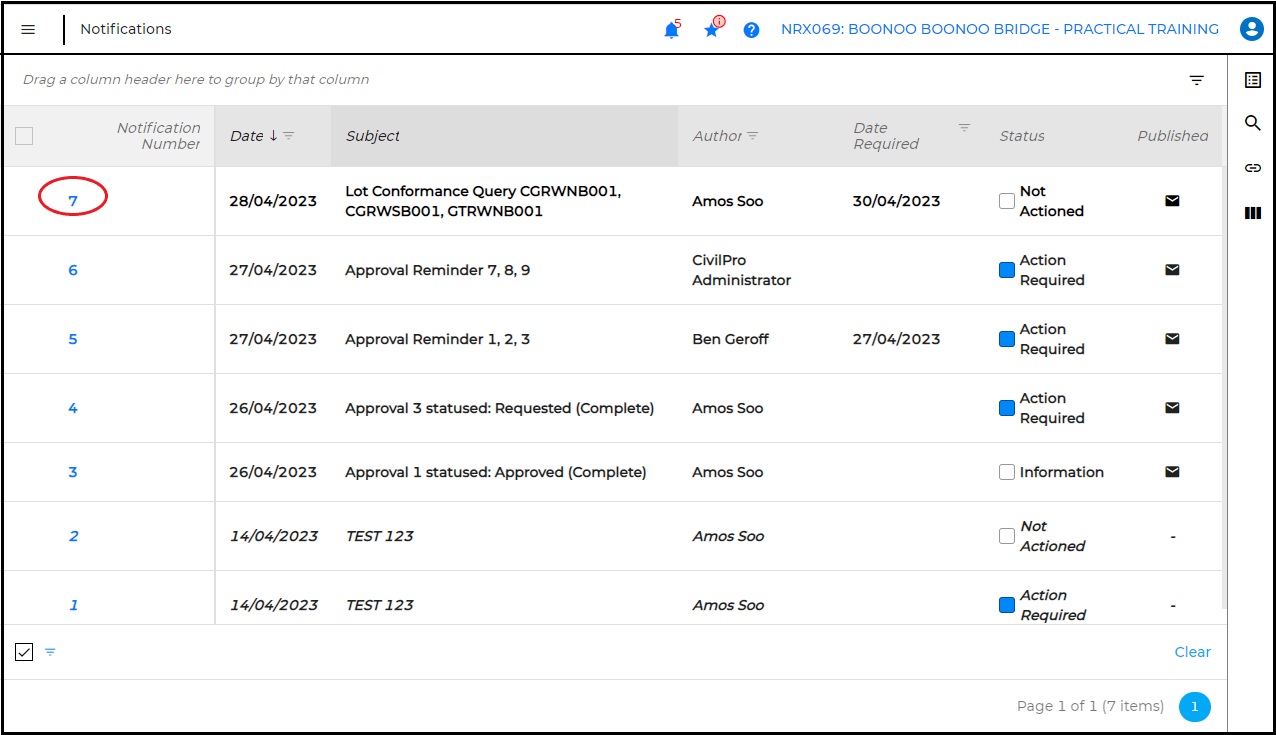The image size is (1276, 735).
Task: Open the Date Required column filter icon
Action: [x=964, y=128]
